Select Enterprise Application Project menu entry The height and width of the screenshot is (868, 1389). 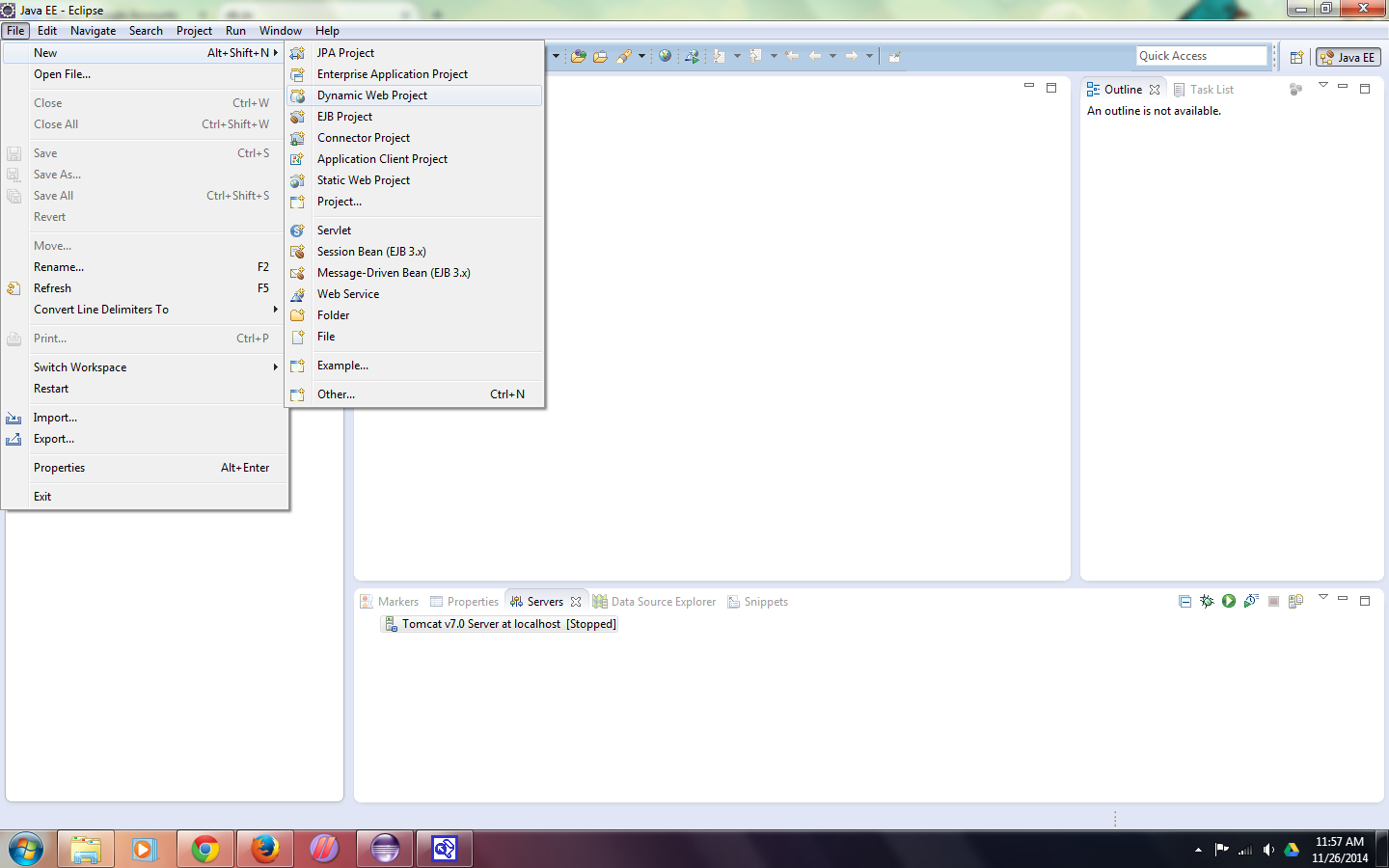point(415,74)
